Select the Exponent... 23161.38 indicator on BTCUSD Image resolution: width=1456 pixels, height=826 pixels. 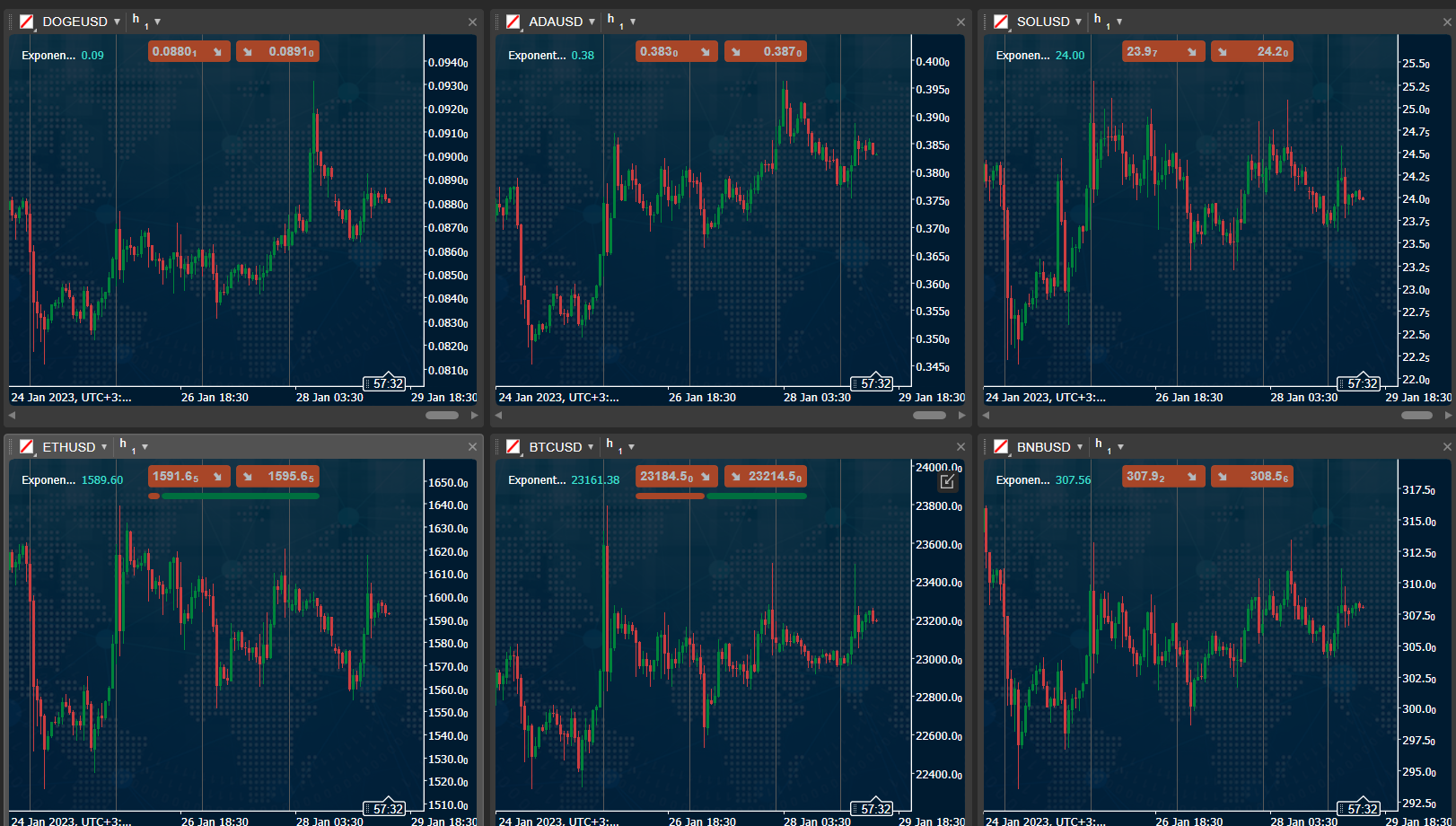click(564, 480)
